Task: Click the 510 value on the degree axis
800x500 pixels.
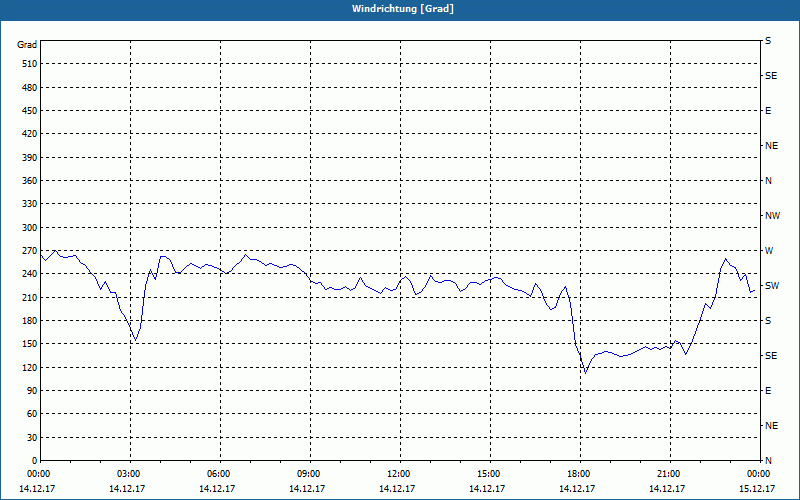Action: point(30,64)
